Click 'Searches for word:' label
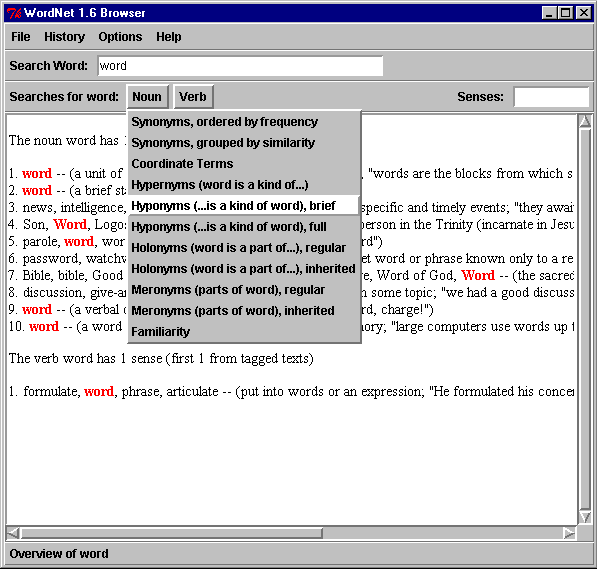Screen dimensions: 597x569 click(x=64, y=97)
